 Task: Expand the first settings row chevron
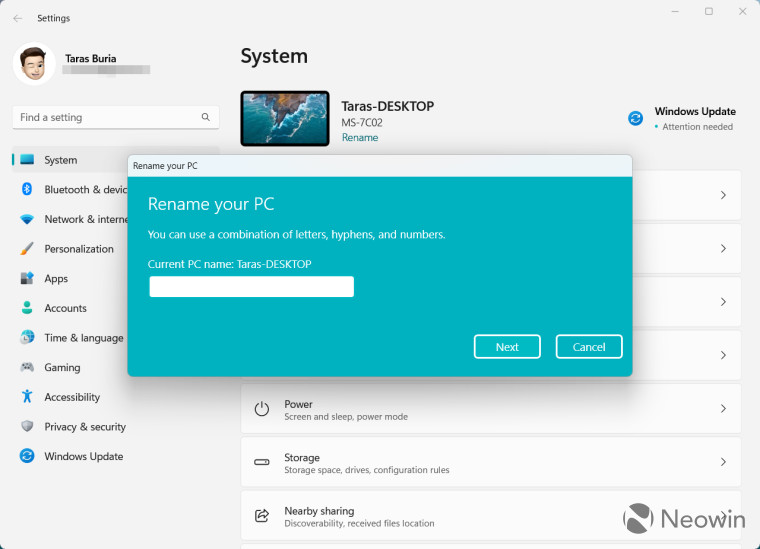point(723,195)
